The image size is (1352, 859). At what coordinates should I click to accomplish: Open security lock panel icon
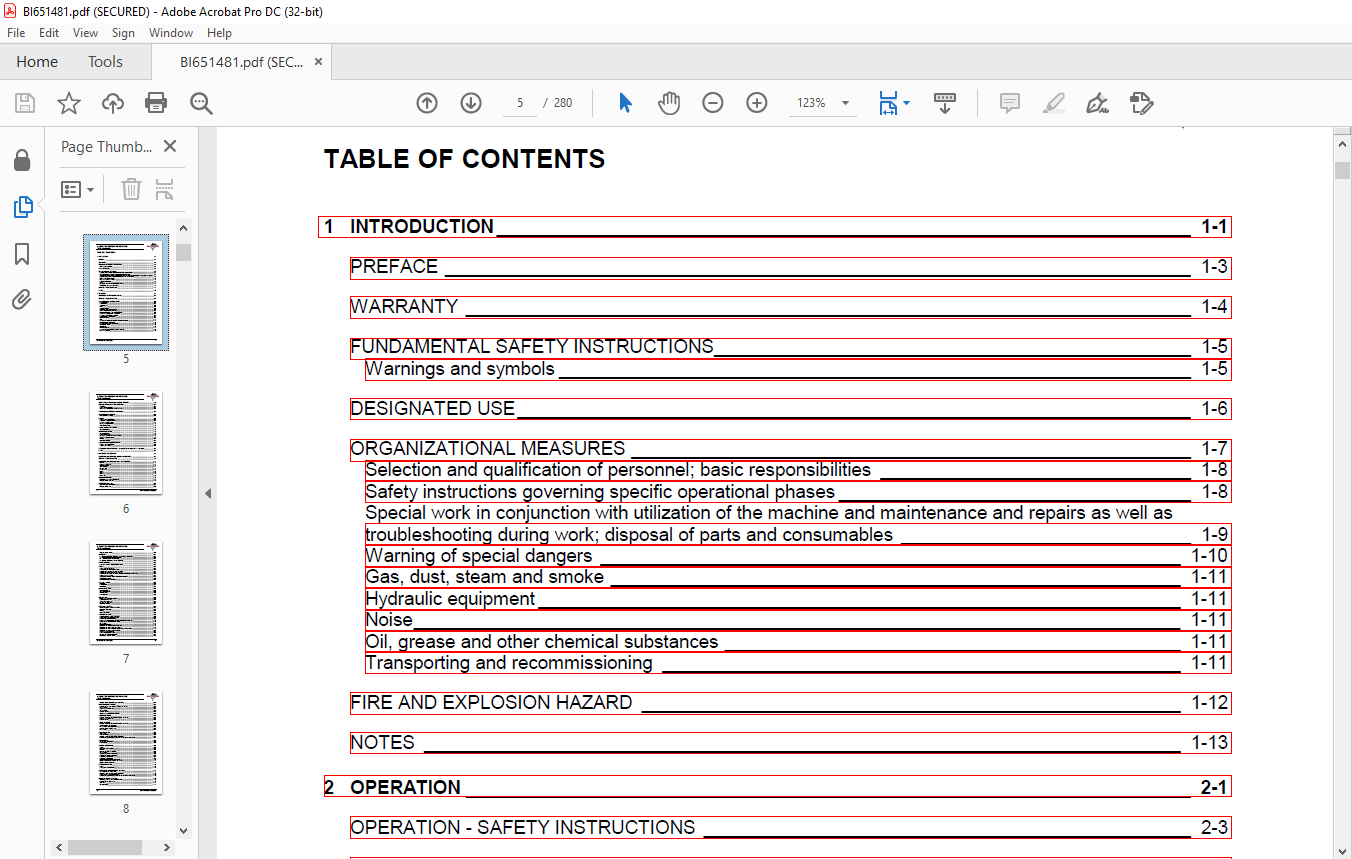22,161
